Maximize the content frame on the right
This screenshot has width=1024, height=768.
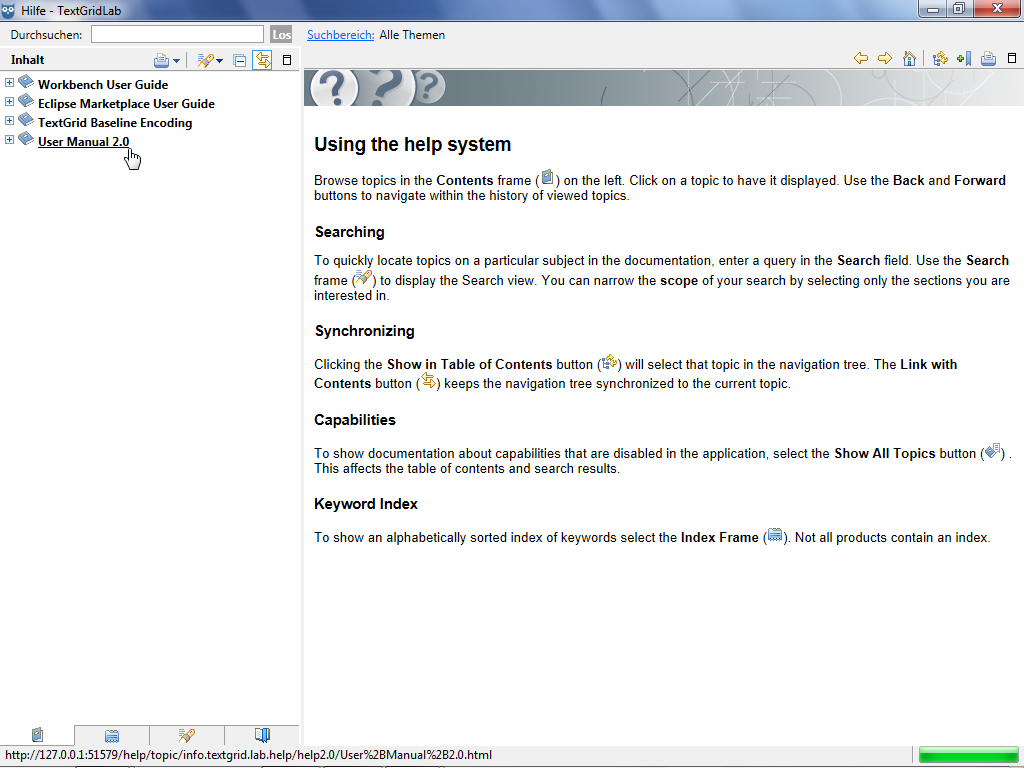pyautogui.click(x=1011, y=59)
